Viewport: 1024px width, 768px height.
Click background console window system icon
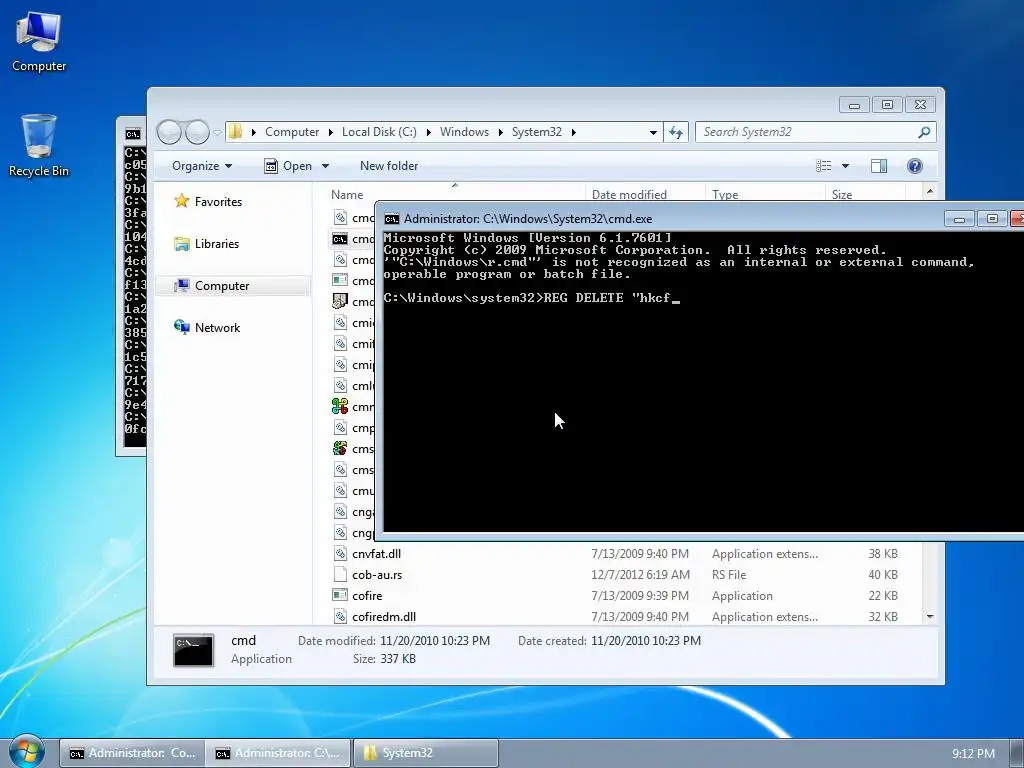133,134
